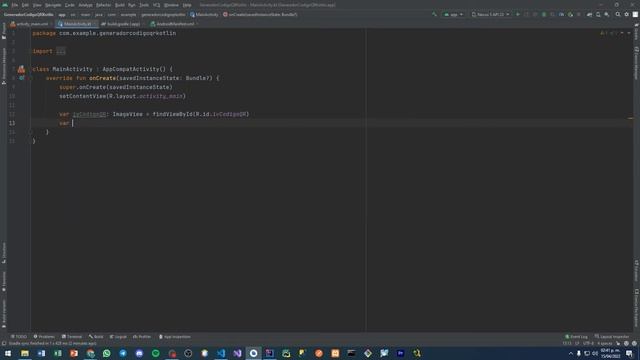Click the class gutter icon beside MainActivity
640x360 pixels.
click(21, 69)
